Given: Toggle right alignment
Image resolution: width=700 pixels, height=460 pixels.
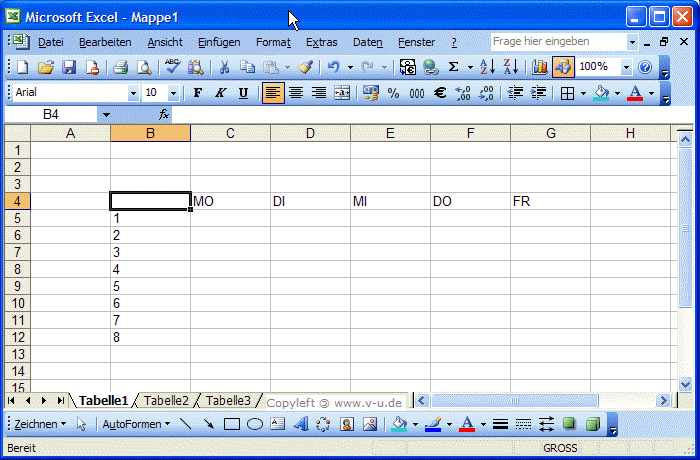Looking at the screenshot, I should [x=319, y=93].
